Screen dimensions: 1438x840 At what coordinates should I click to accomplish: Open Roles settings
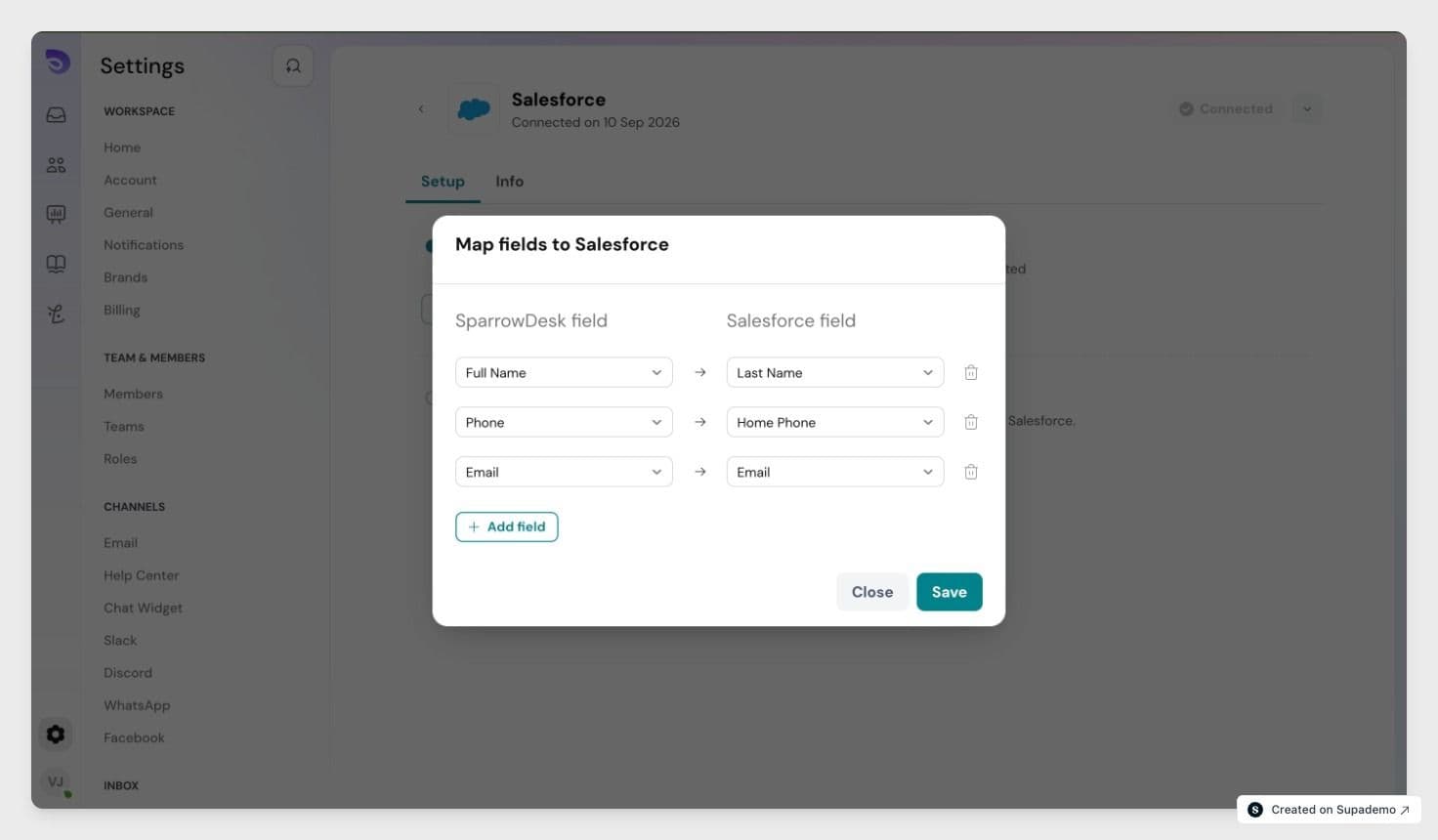[x=120, y=459]
